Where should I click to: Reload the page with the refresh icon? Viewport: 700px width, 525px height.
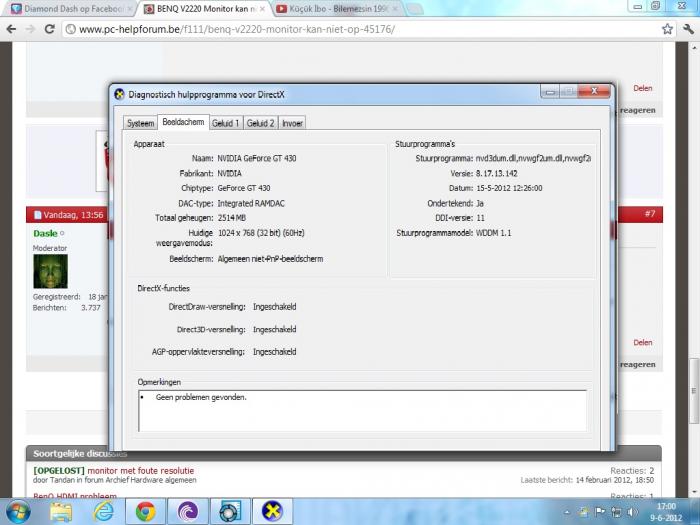coord(50,29)
